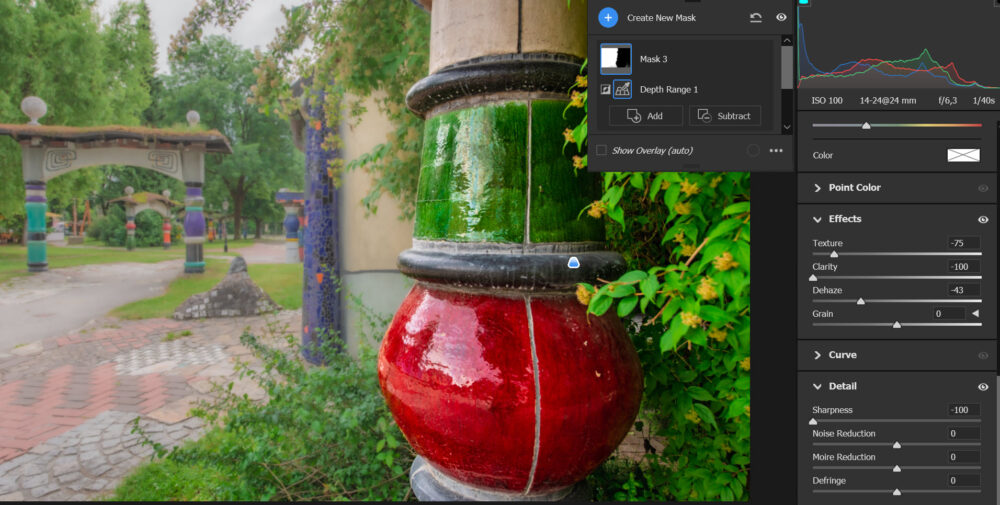Screen dimensions: 1000x505
Task: Expand the Curve section
Action: pyautogui.click(x=817, y=355)
